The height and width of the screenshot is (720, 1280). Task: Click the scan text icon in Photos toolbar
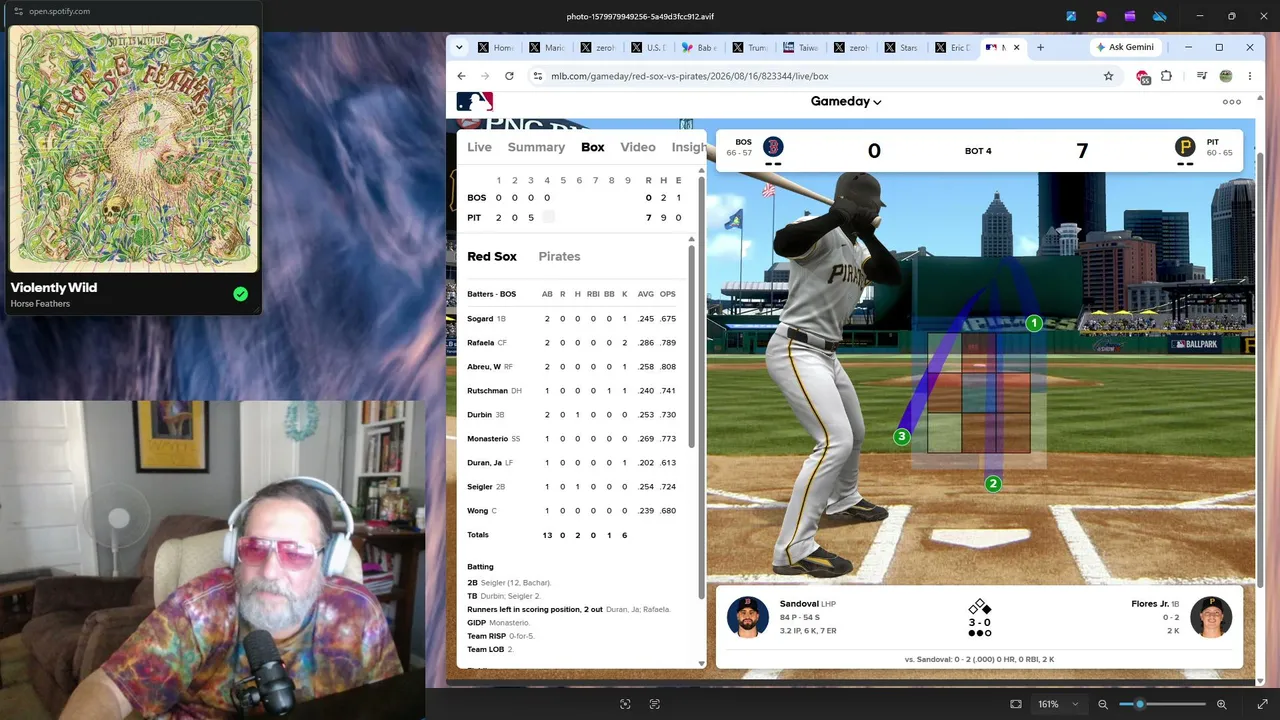click(x=655, y=704)
